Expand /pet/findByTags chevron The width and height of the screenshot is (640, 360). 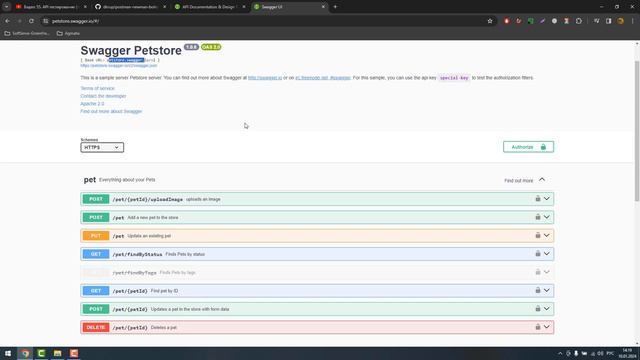547,272
